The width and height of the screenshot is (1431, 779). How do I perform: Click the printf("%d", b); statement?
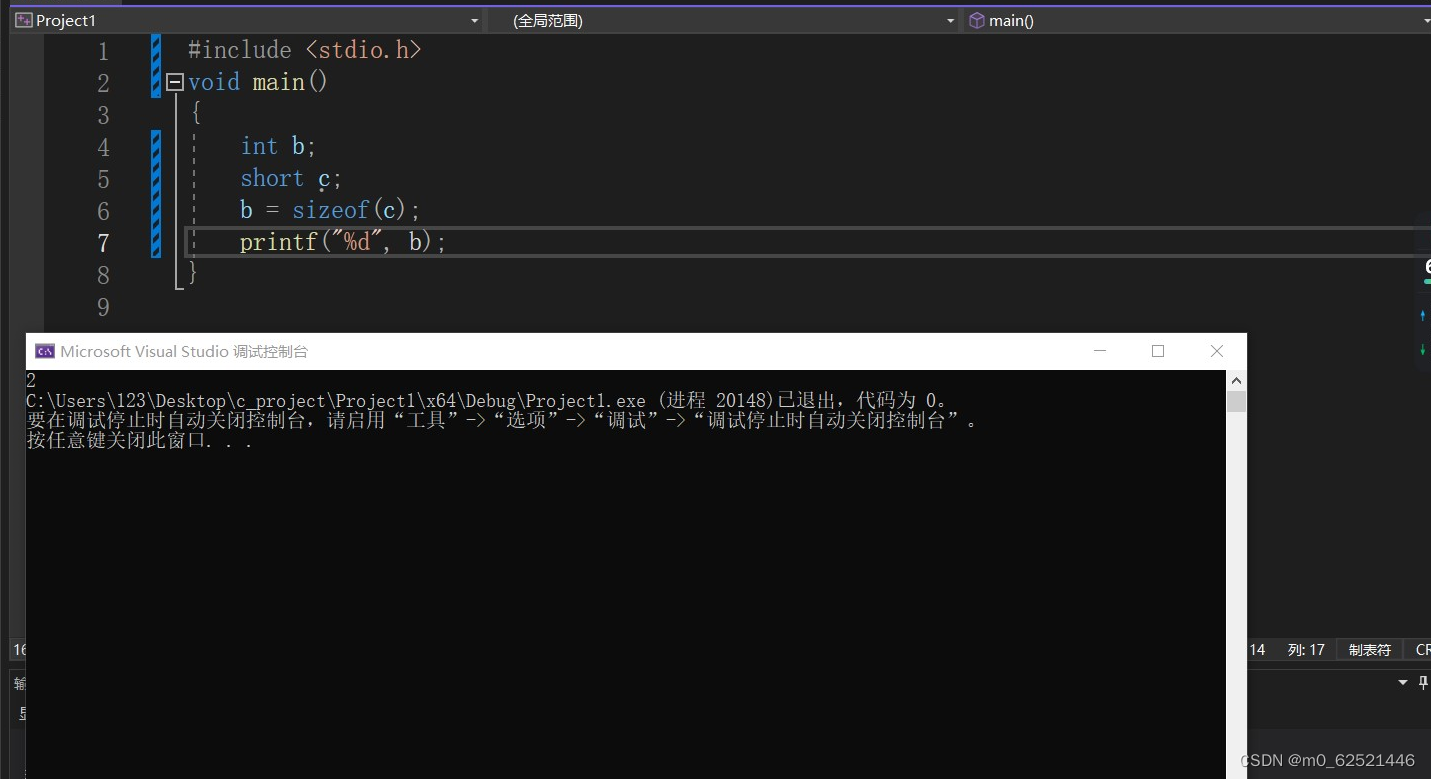click(343, 242)
